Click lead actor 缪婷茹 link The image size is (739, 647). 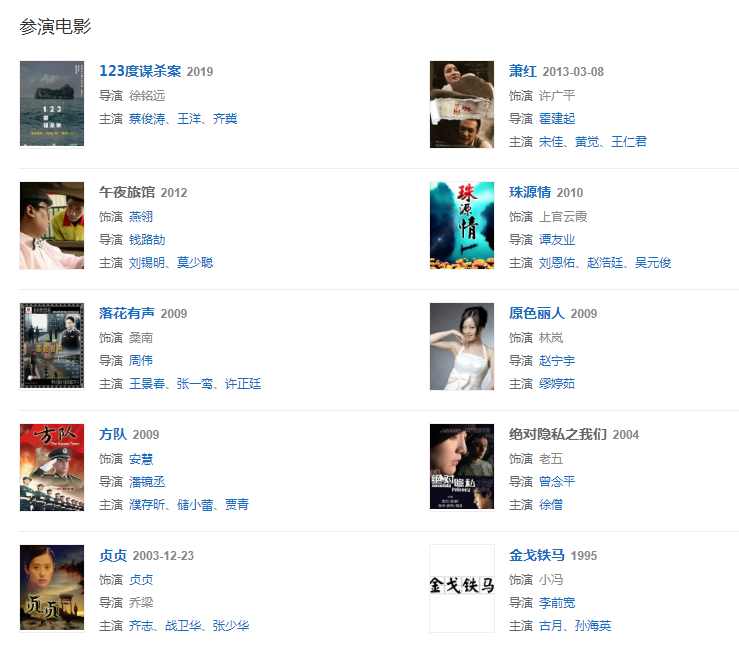557,384
